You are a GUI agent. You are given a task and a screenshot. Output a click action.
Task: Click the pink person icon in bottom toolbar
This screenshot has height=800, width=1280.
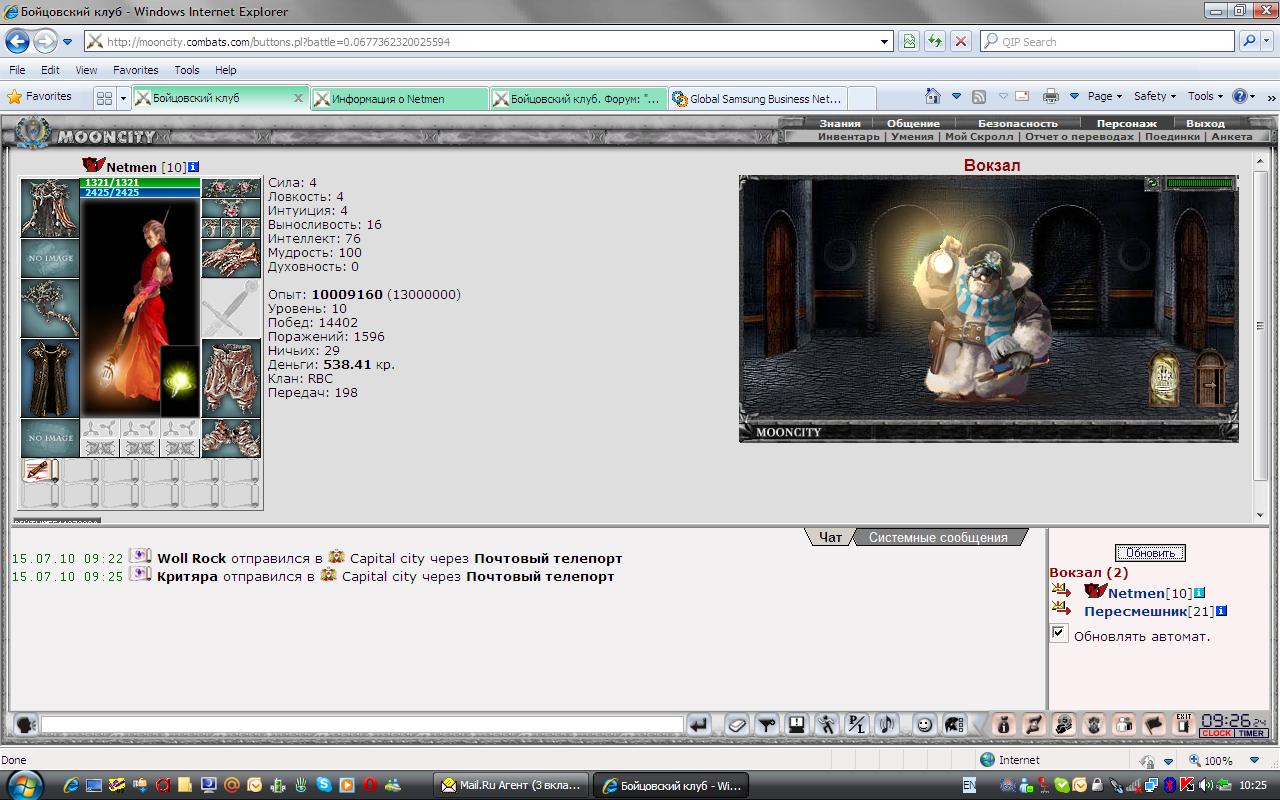pos(1125,725)
